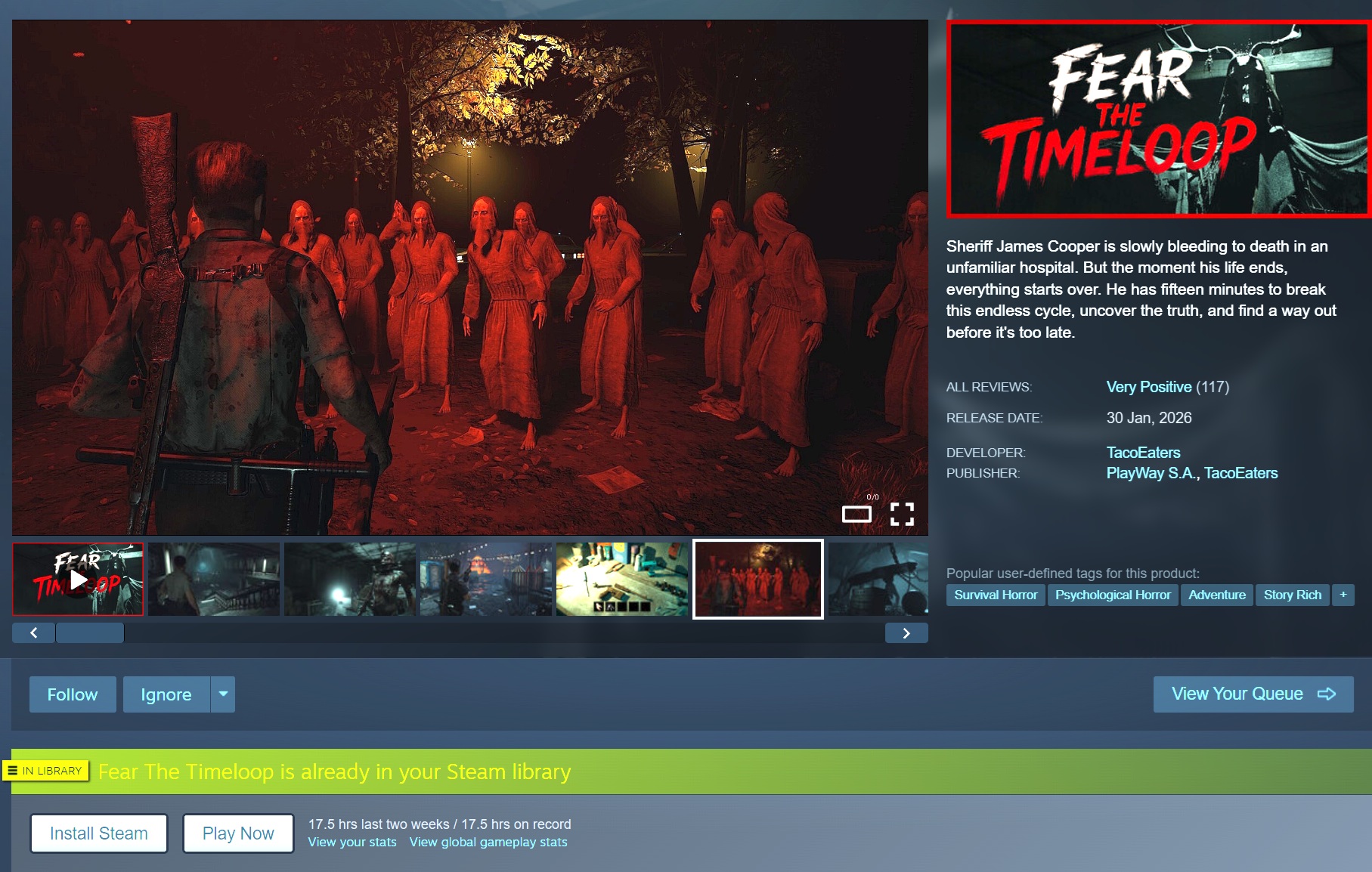1372x872 pixels.
Task: Open the View your stats link
Action: coord(352,843)
